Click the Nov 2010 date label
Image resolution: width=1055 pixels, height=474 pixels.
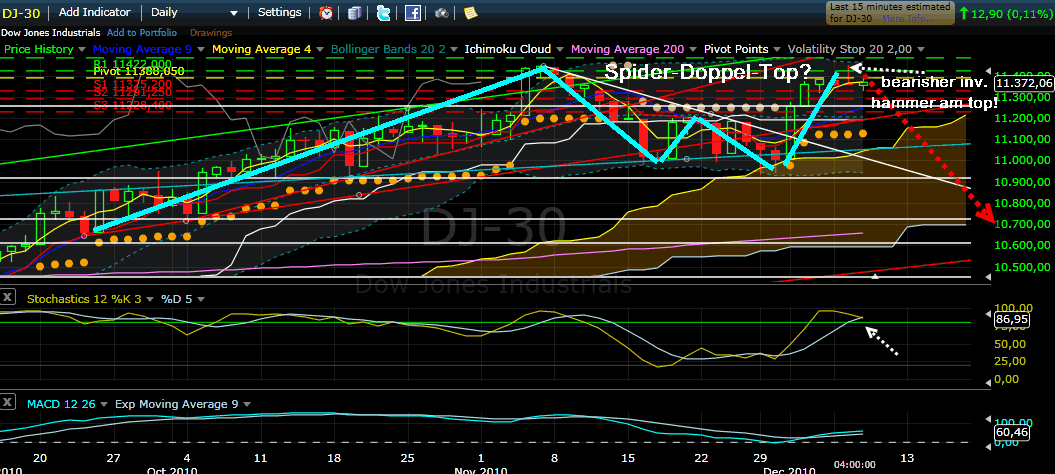[480, 471]
